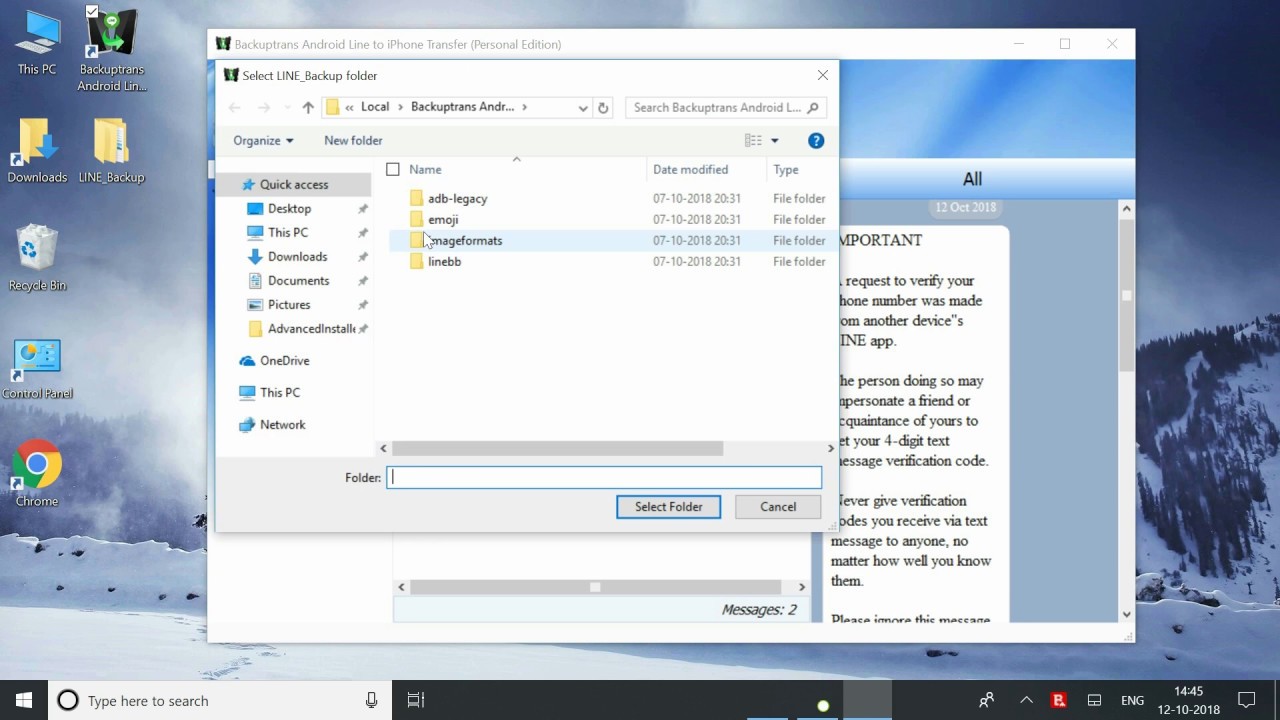Cancel the folder selection dialog
The width and height of the screenshot is (1280, 720).
click(778, 507)
